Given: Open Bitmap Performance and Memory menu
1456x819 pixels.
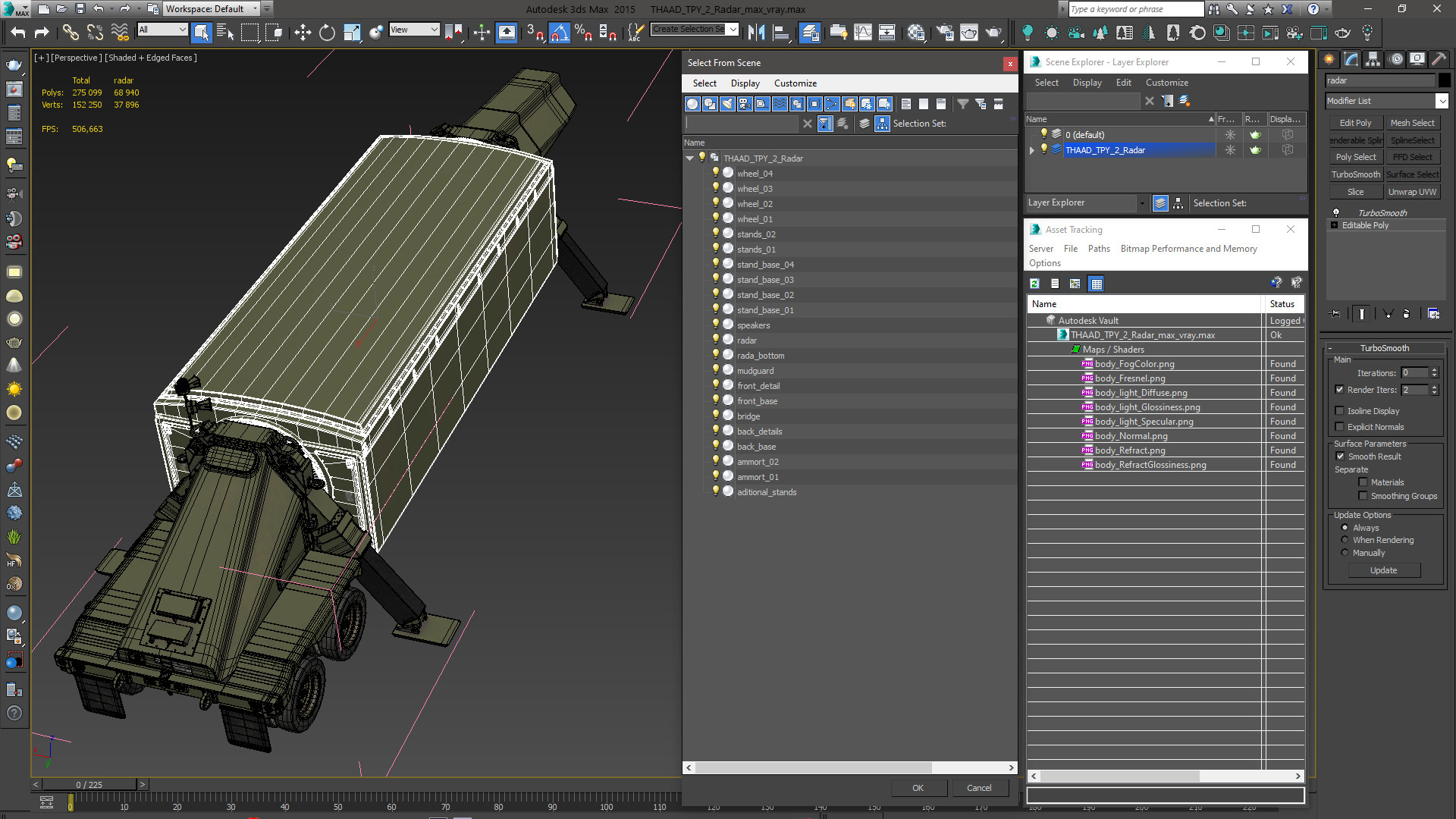Looking at the screenshot, I should click(1188, 249).
